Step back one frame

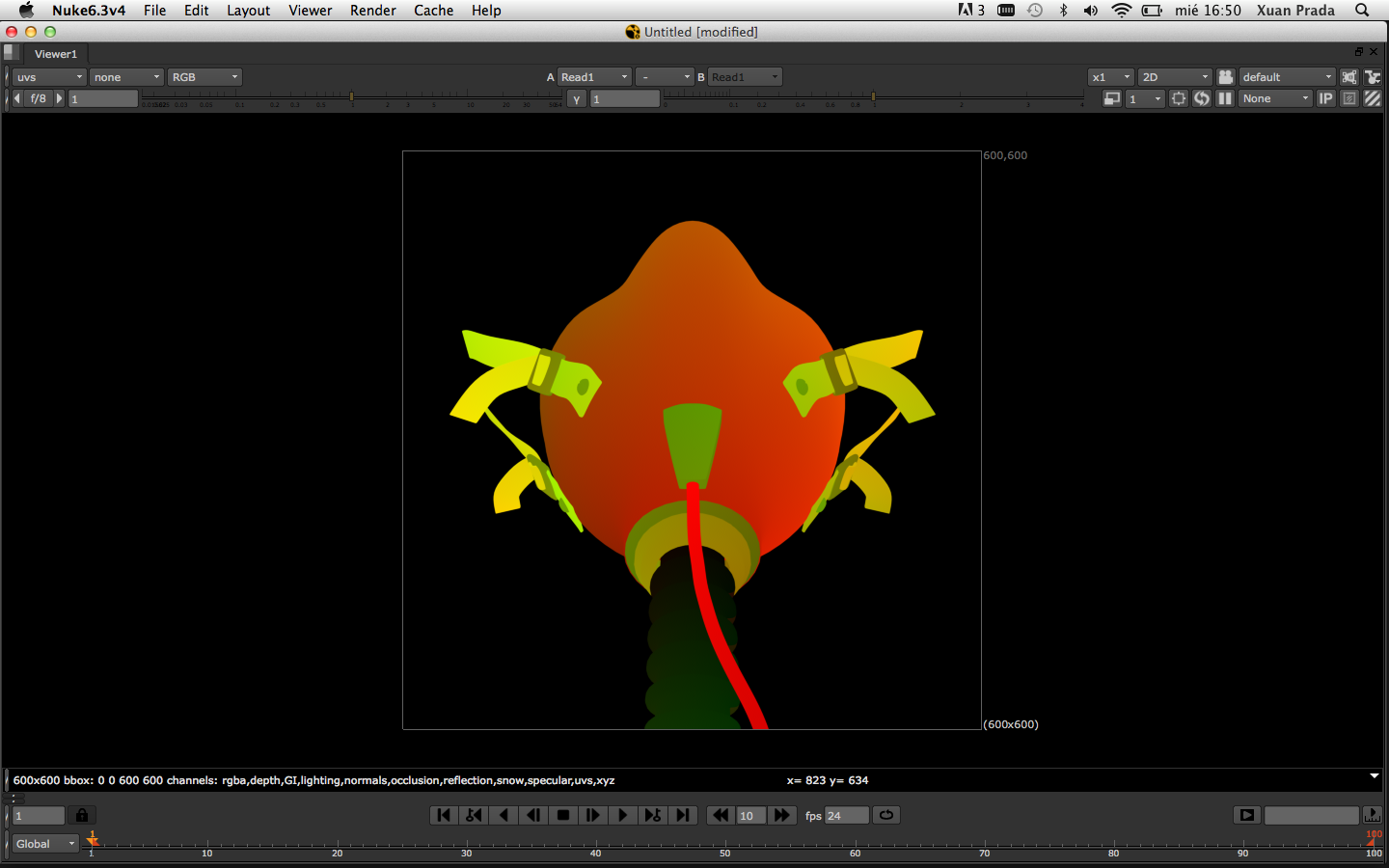[x=533, y=815]
